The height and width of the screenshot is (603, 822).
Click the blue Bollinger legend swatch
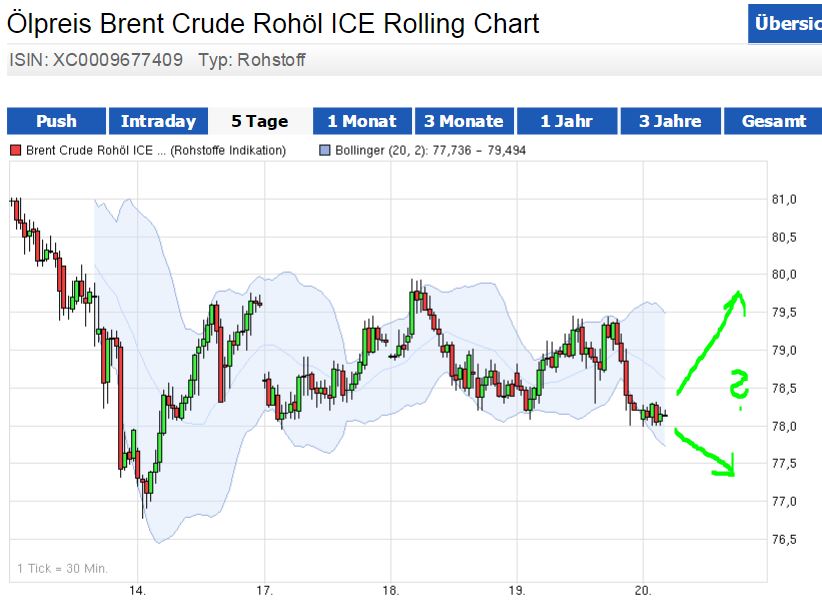point(324,151)
